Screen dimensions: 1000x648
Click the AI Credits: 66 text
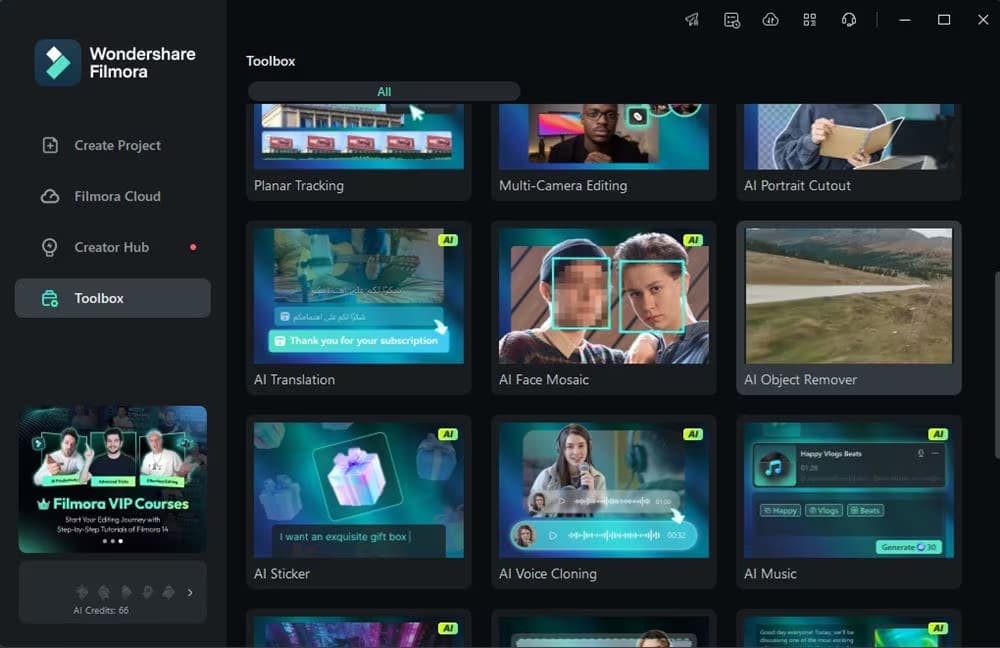pos(101,610)
